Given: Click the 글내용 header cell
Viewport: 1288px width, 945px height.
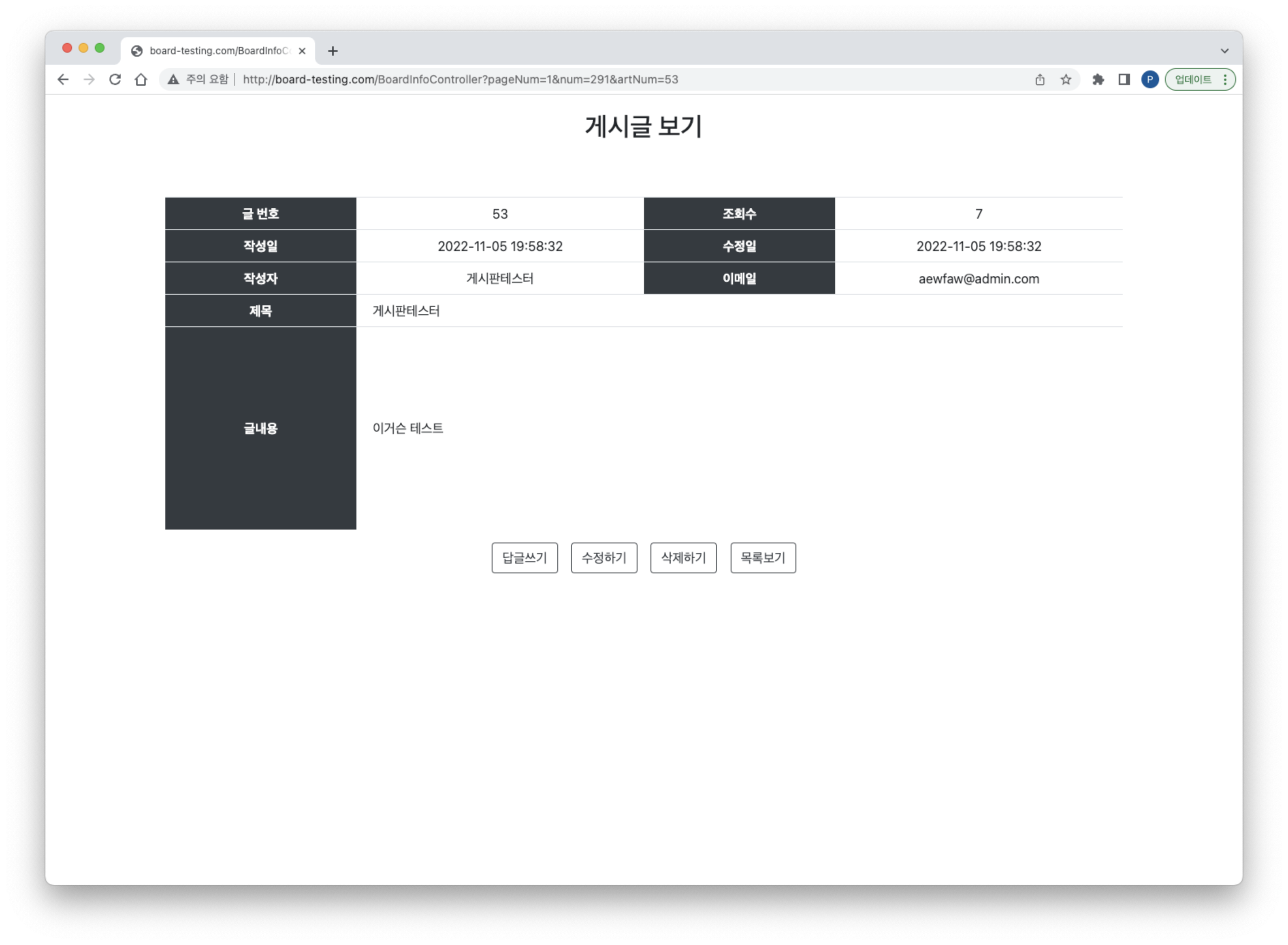Looking at the screenshot, I should (x=261, y=428).
